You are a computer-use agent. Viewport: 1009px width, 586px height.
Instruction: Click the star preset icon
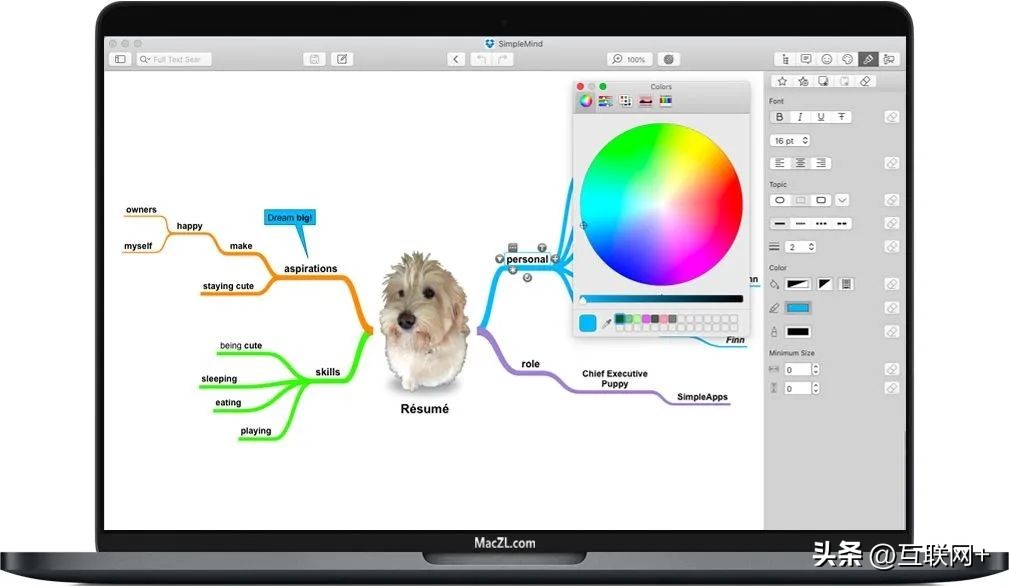click(x=782, y=81)
